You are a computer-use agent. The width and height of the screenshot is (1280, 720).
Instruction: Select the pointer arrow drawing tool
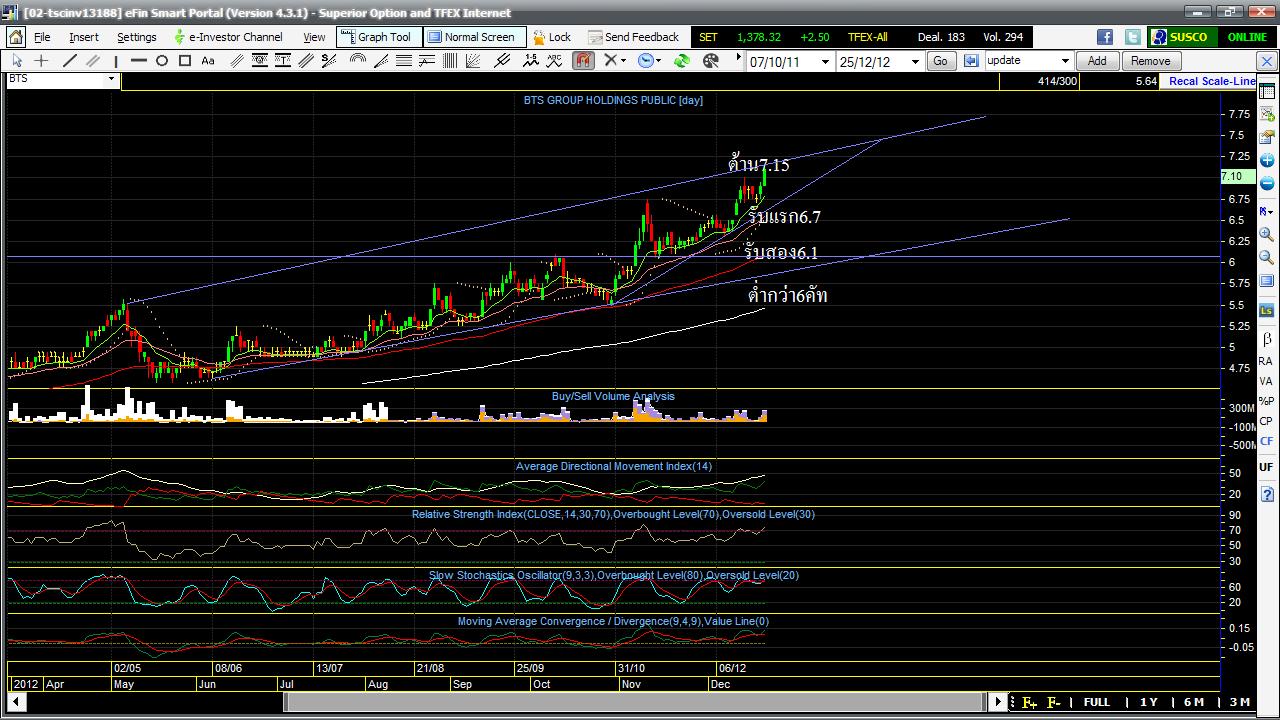pyautogui.click(x=17, y=61)
